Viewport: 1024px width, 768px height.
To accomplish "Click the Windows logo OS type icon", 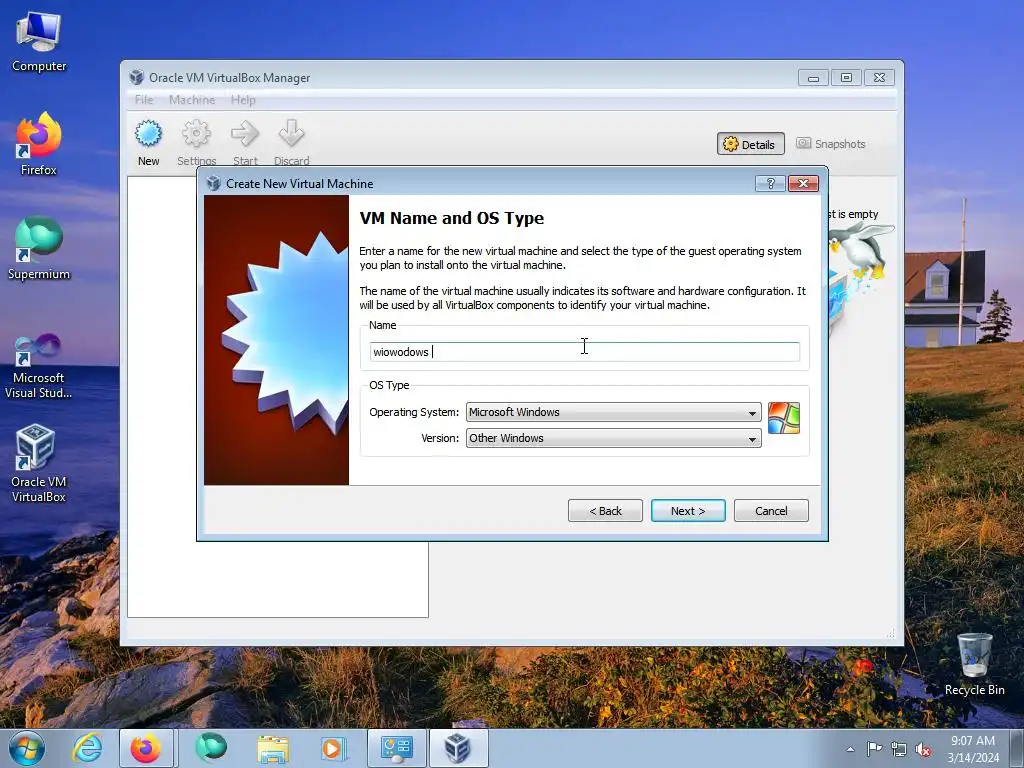I will pos(784,418).
